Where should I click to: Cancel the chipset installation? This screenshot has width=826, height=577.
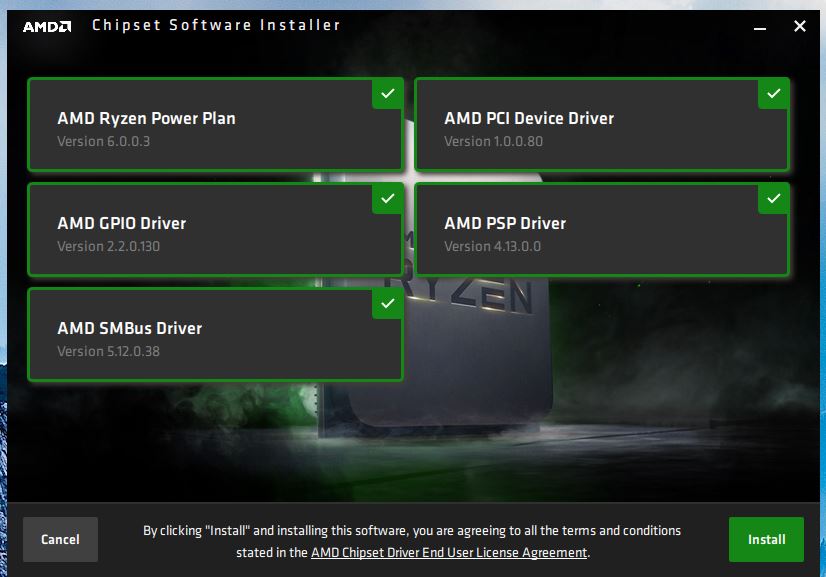click(60, 539)
